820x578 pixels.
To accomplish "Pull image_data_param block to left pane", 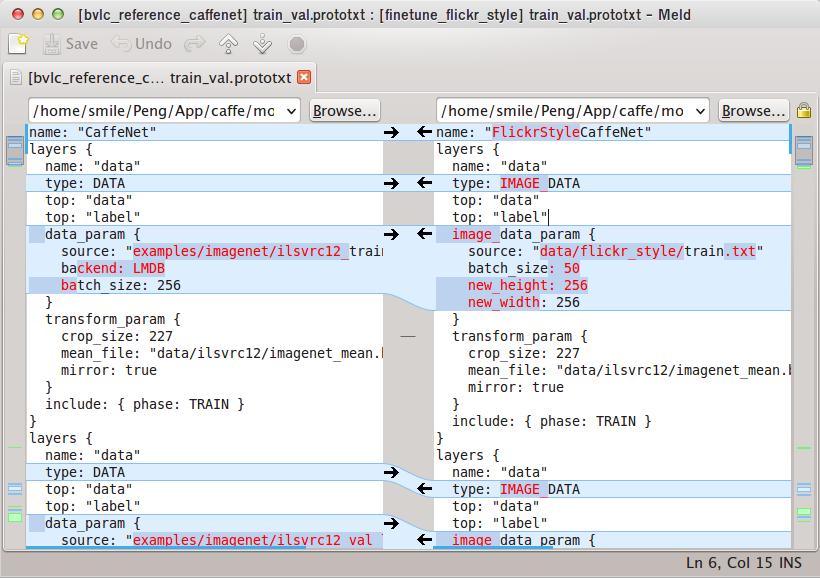I will (424, 234).
